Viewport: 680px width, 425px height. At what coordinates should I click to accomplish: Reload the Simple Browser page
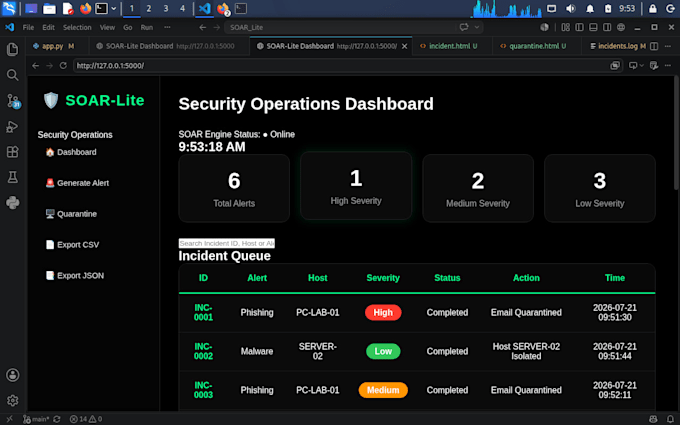tap(63, 65)
